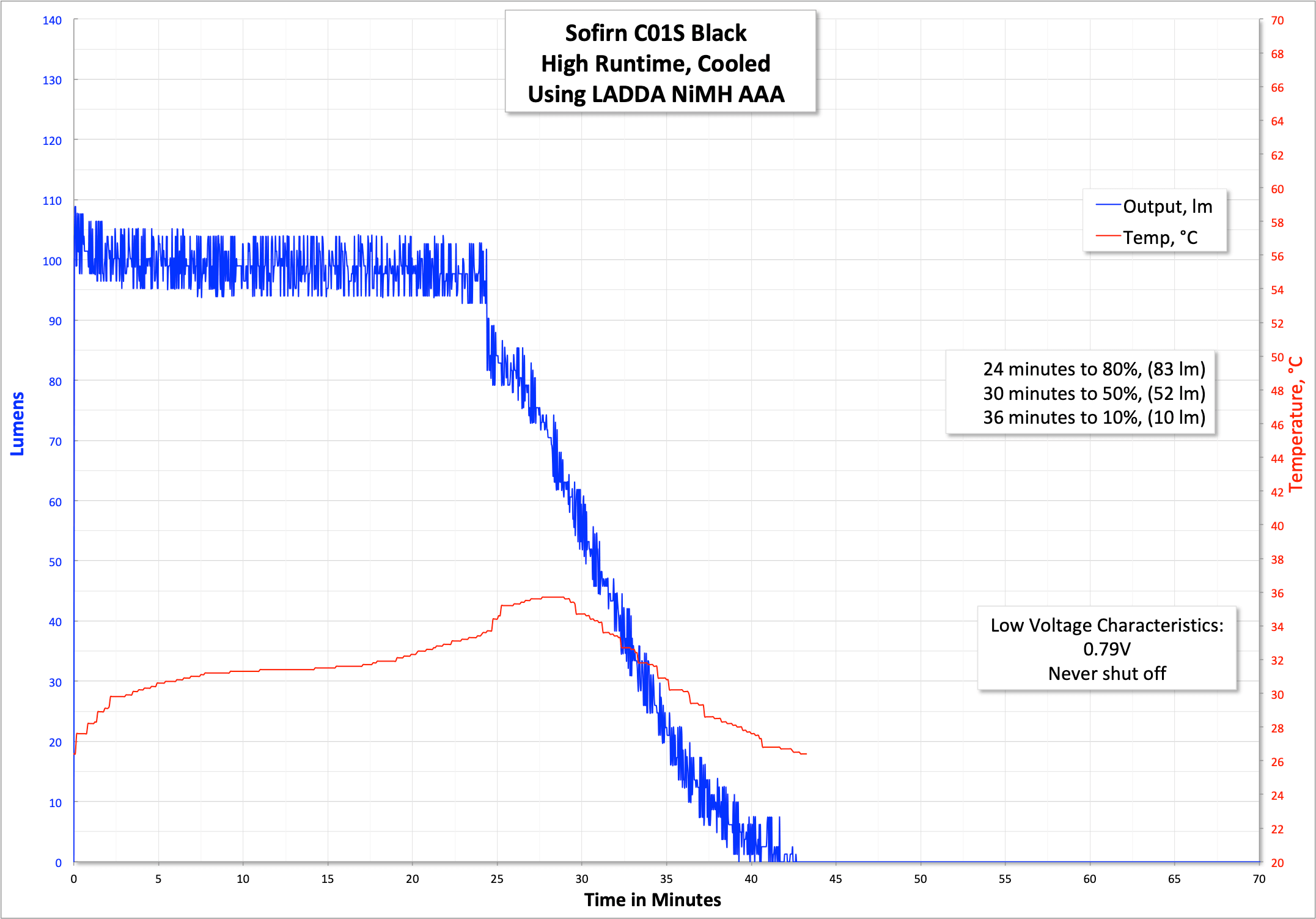Image resolution: width=1316 pixels, height=919 pixels.
Task: Click the 70 °C temperature axis label
Action: tap(1277, 20)
